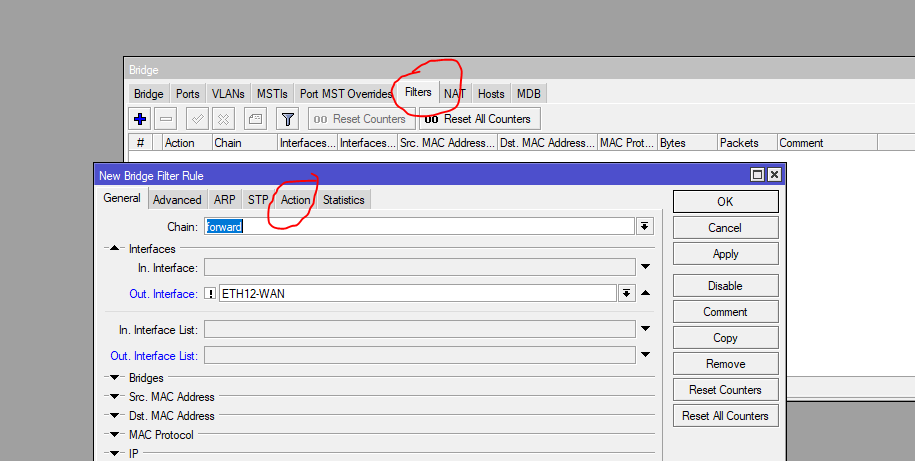This screenshot has height=461, width=915.
Task: Open the Statistics tab
Action: (344, 200)
